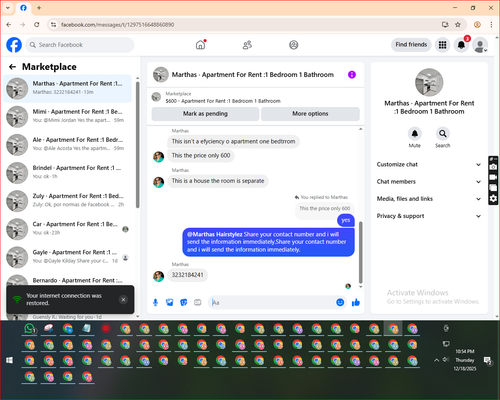Screen dimensions: 500x400
Task: Open the Friends icon in top navigation
Action: (x=247, y=45)
